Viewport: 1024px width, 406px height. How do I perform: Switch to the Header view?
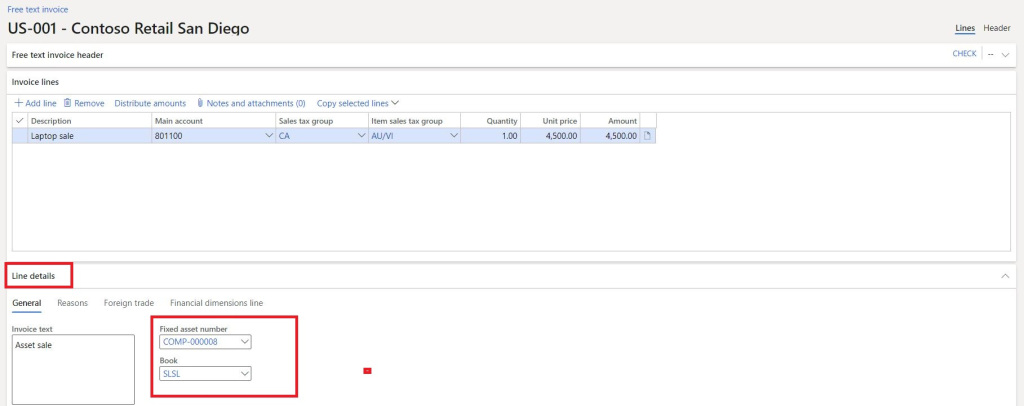996,28
